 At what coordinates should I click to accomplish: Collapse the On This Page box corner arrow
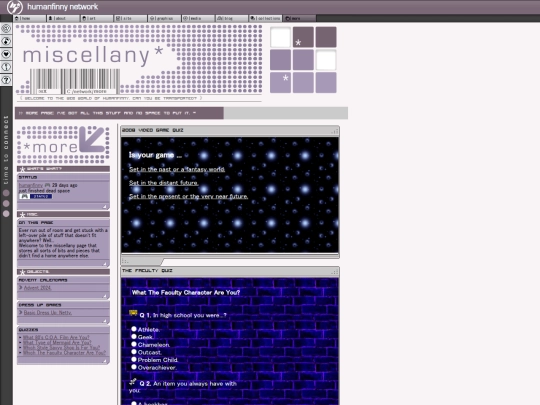104,264
